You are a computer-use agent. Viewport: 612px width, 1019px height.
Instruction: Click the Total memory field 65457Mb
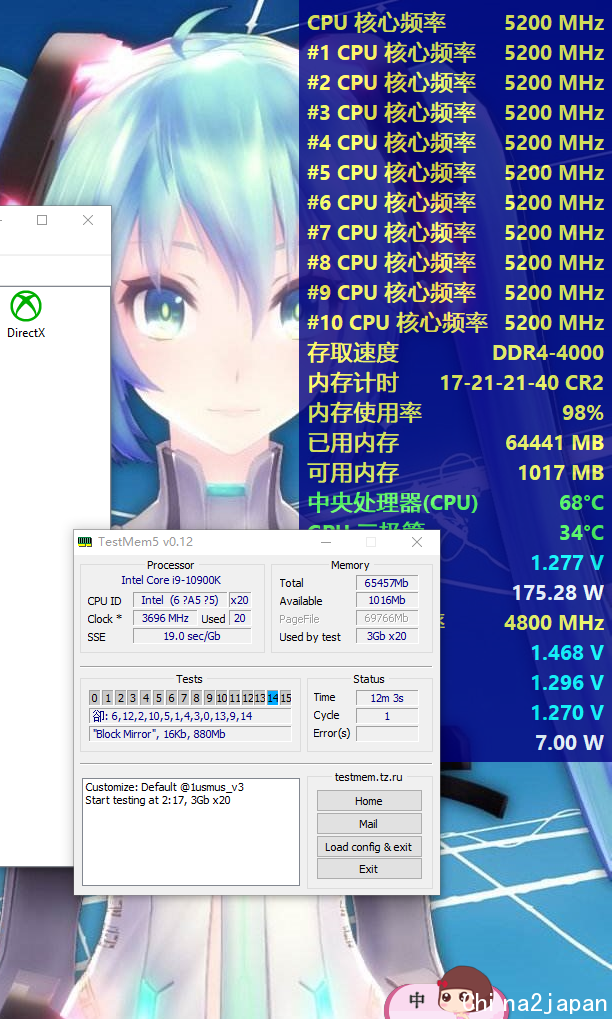[x=387, y=583]
